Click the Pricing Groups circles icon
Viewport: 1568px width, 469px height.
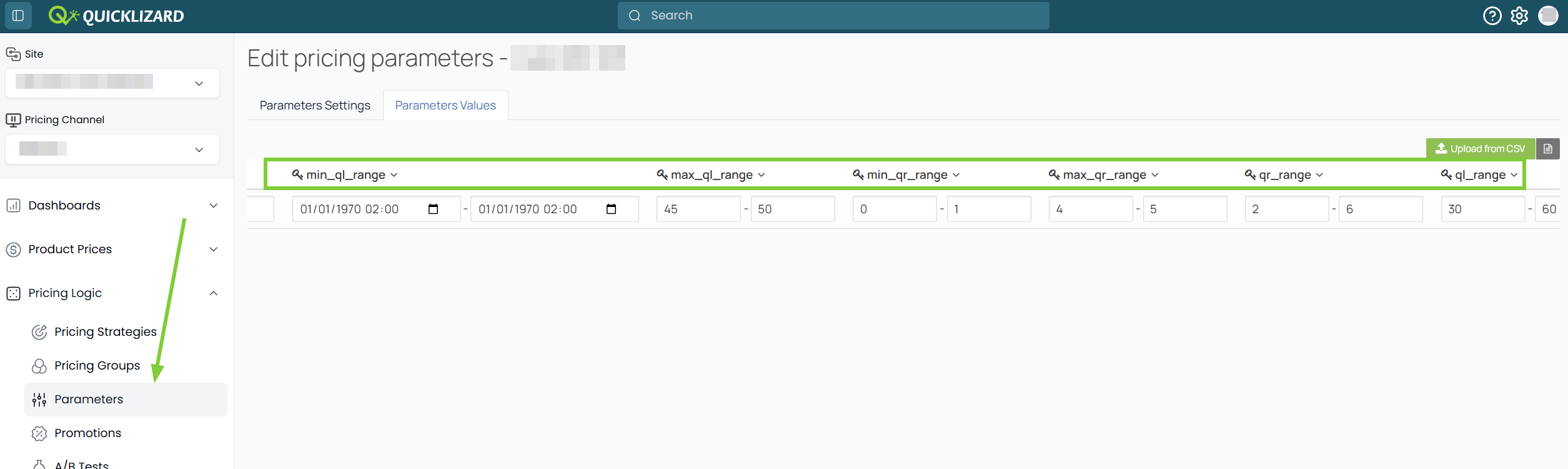coord(39,366)
